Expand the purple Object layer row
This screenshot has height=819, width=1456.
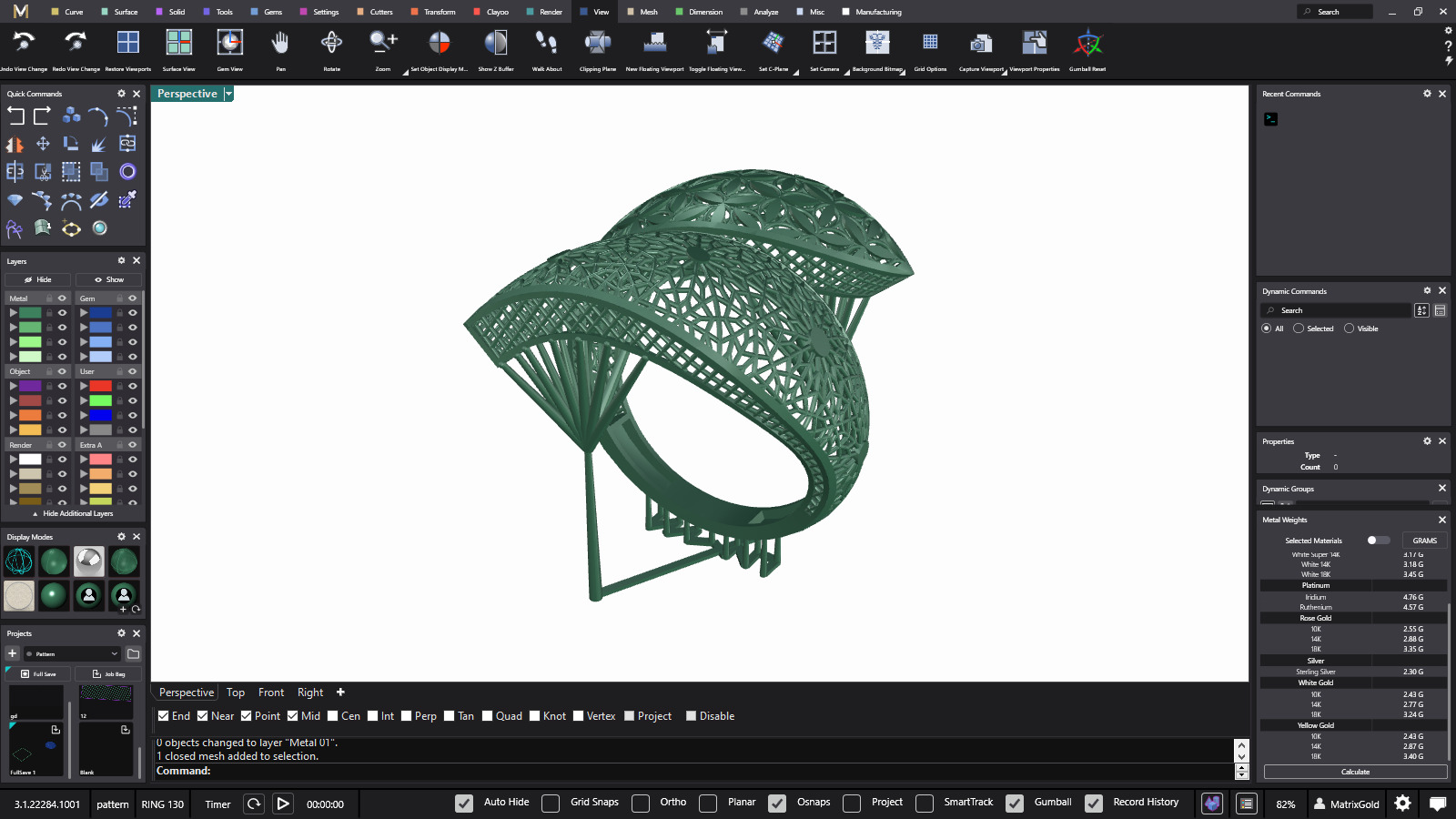pos(13,386)
